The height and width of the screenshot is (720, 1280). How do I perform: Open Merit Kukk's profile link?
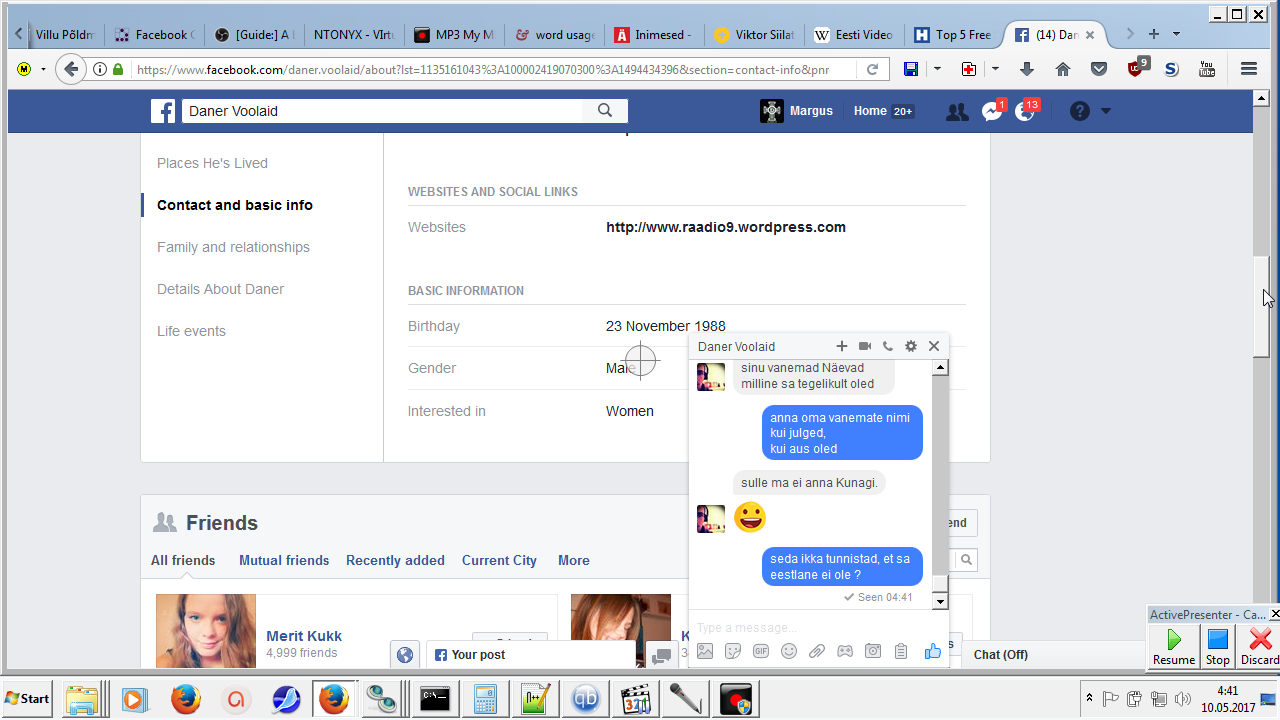pyautogui.click(x=304, y=636)
